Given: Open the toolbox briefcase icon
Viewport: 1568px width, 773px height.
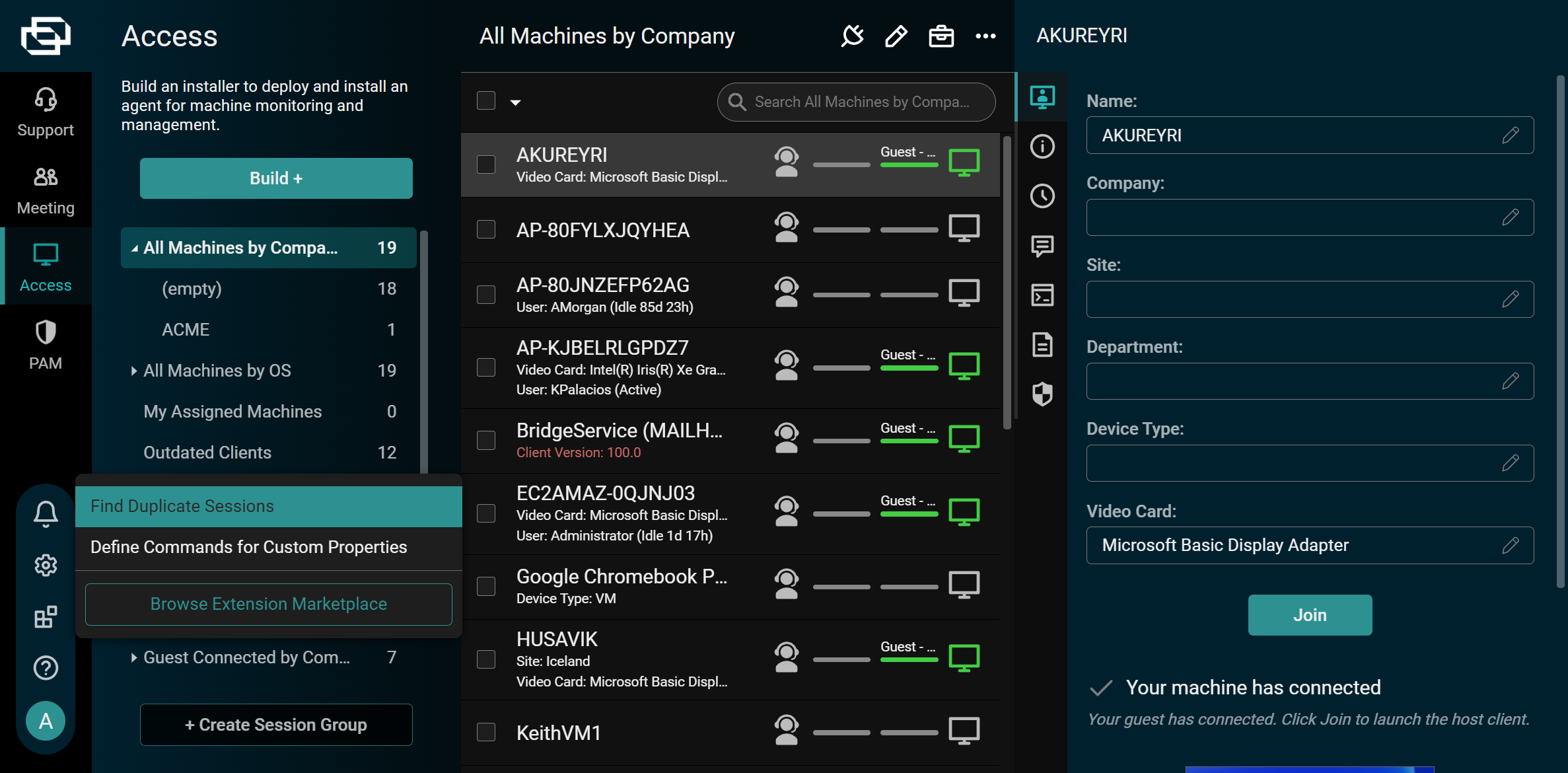Looking at the screenshot, I should coord(941,36).
